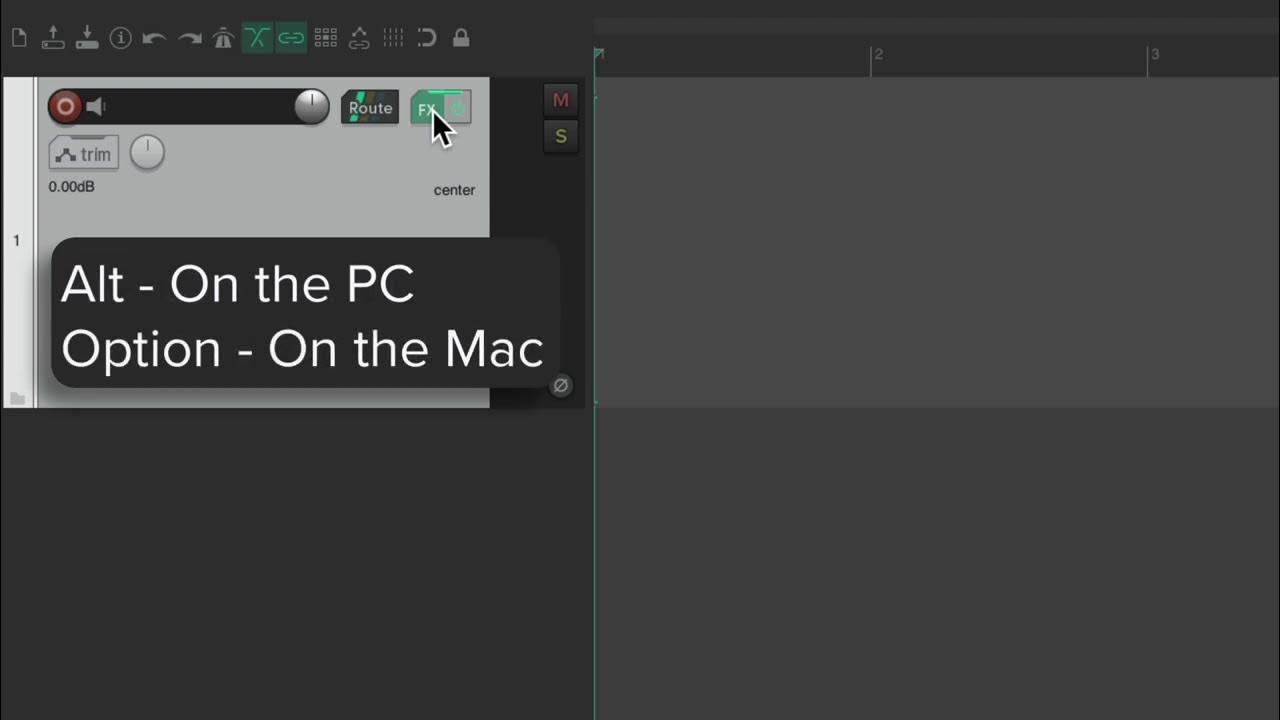The width and height of the screenshot is (1280, 720).
Task: Click the track volume knob
Action: click(x=312, y=107)
